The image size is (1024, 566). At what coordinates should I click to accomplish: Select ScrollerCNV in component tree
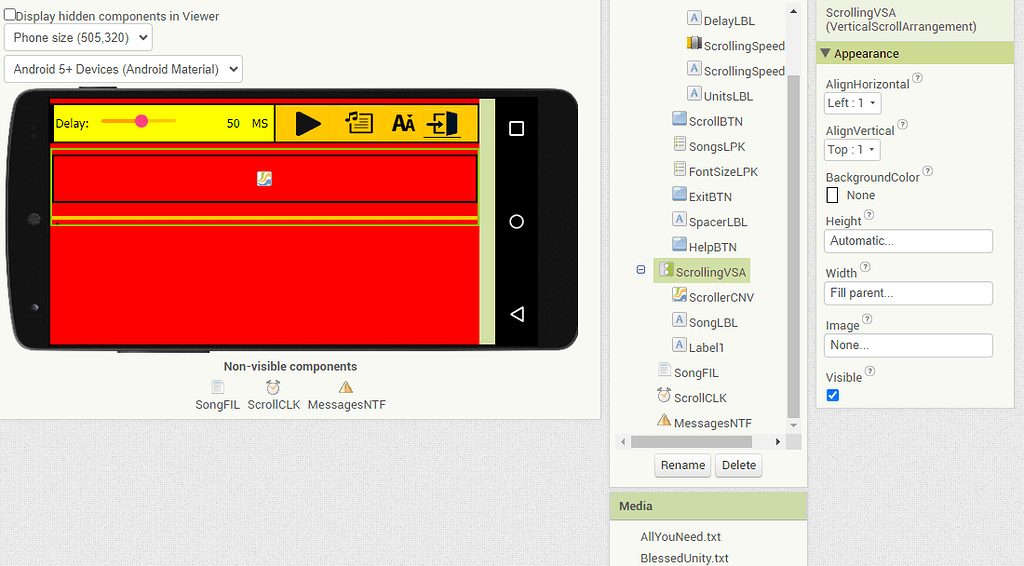(720, 297)
